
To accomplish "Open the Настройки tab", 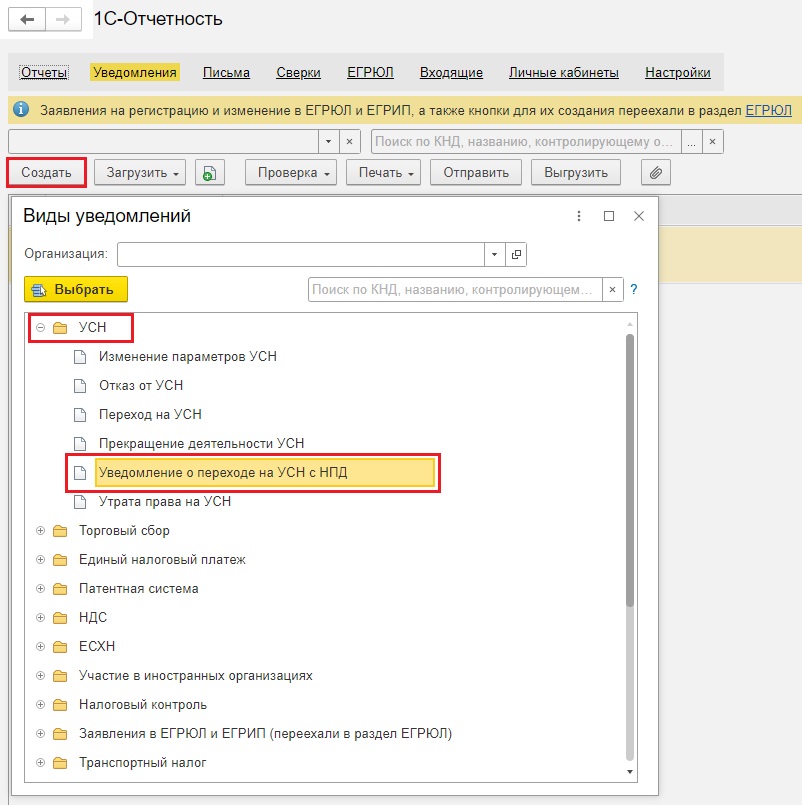I will pyautogui.click(x=678, y=72).
